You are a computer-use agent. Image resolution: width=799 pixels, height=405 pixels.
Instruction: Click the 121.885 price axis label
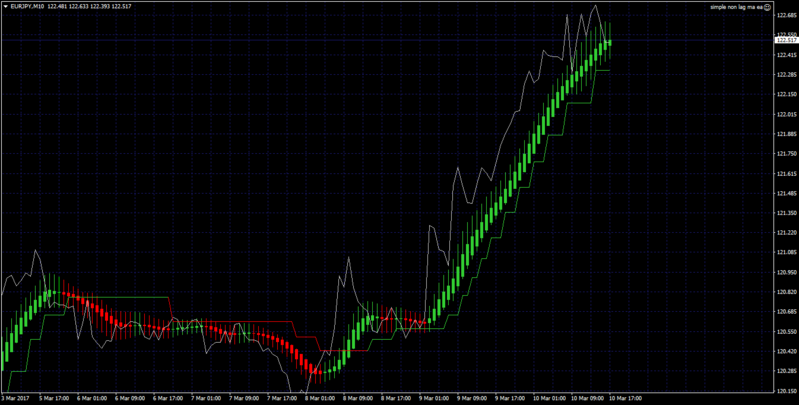pos(786,134)
